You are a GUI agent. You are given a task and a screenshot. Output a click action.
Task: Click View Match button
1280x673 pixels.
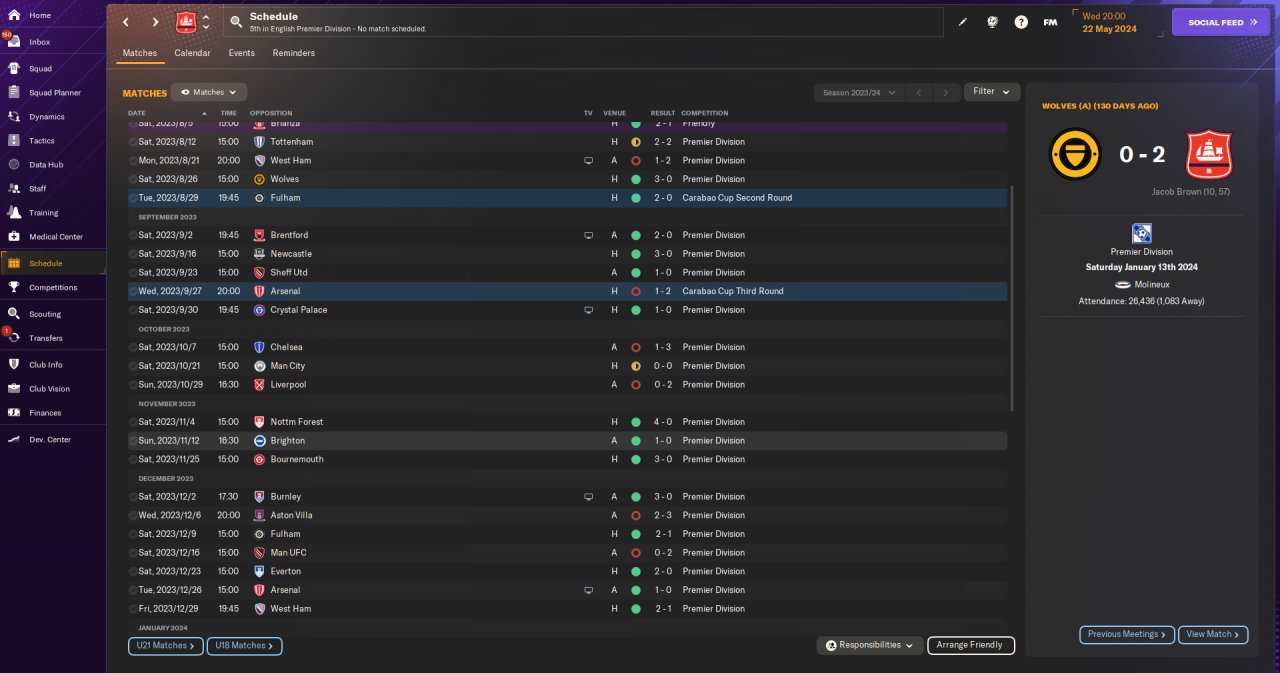(x=1214, y=634)
